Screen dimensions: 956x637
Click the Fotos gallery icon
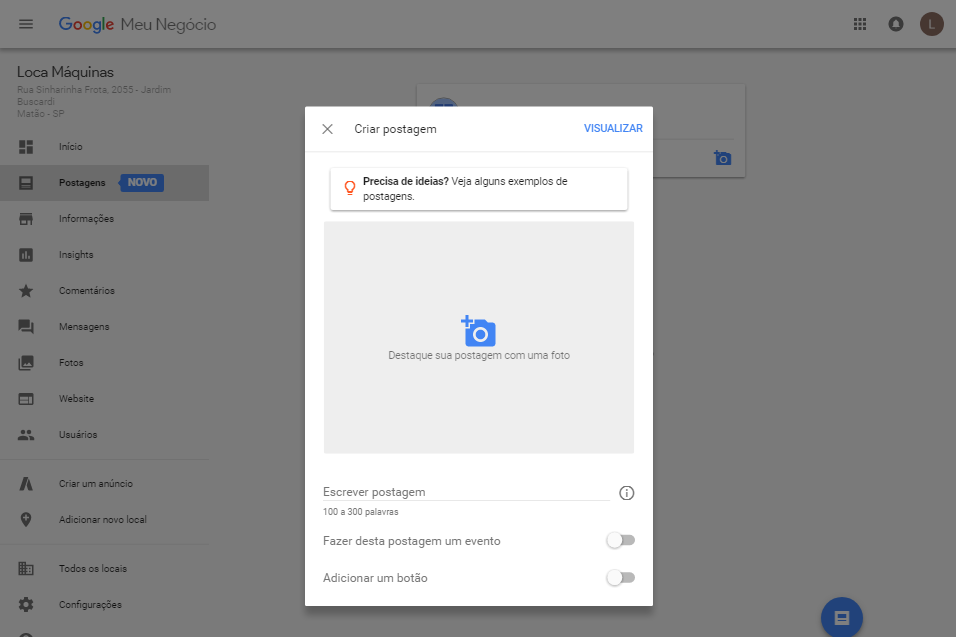(x=26, y=363)
